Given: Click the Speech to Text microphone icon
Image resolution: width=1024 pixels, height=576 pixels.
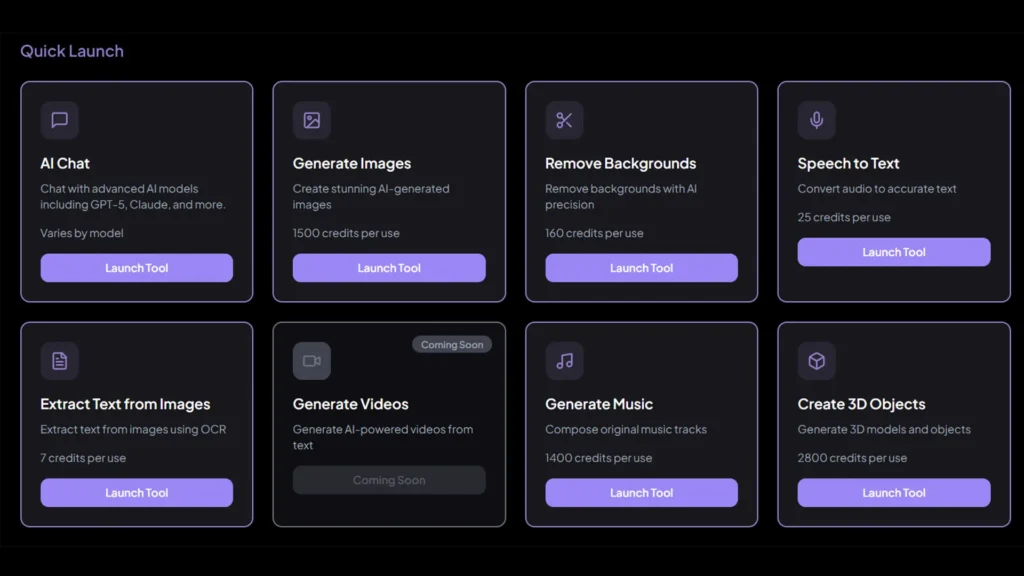Looking at the screenshot, I should [816, 120].
